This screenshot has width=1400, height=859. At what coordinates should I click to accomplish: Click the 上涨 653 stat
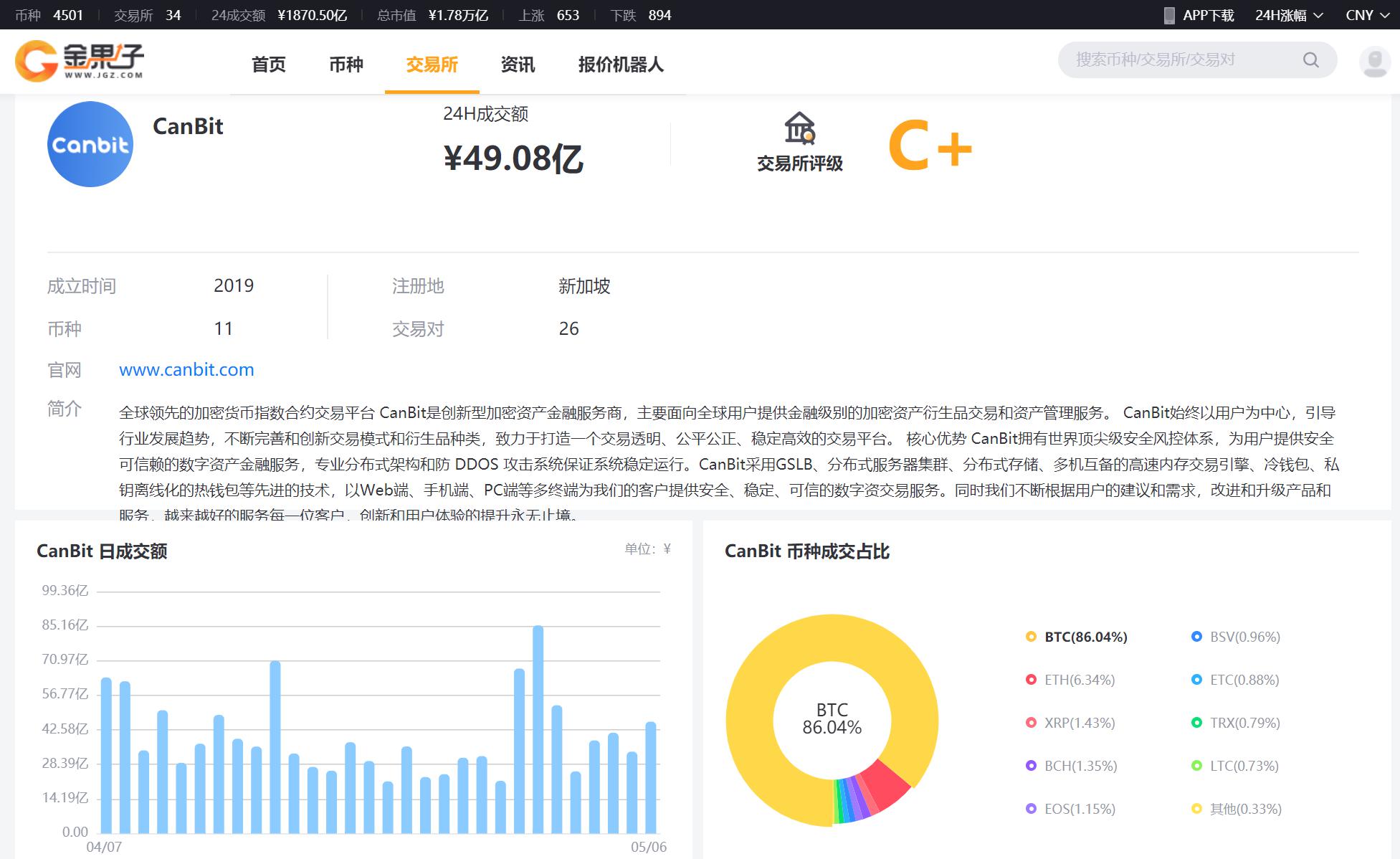(x=548, y=15)
